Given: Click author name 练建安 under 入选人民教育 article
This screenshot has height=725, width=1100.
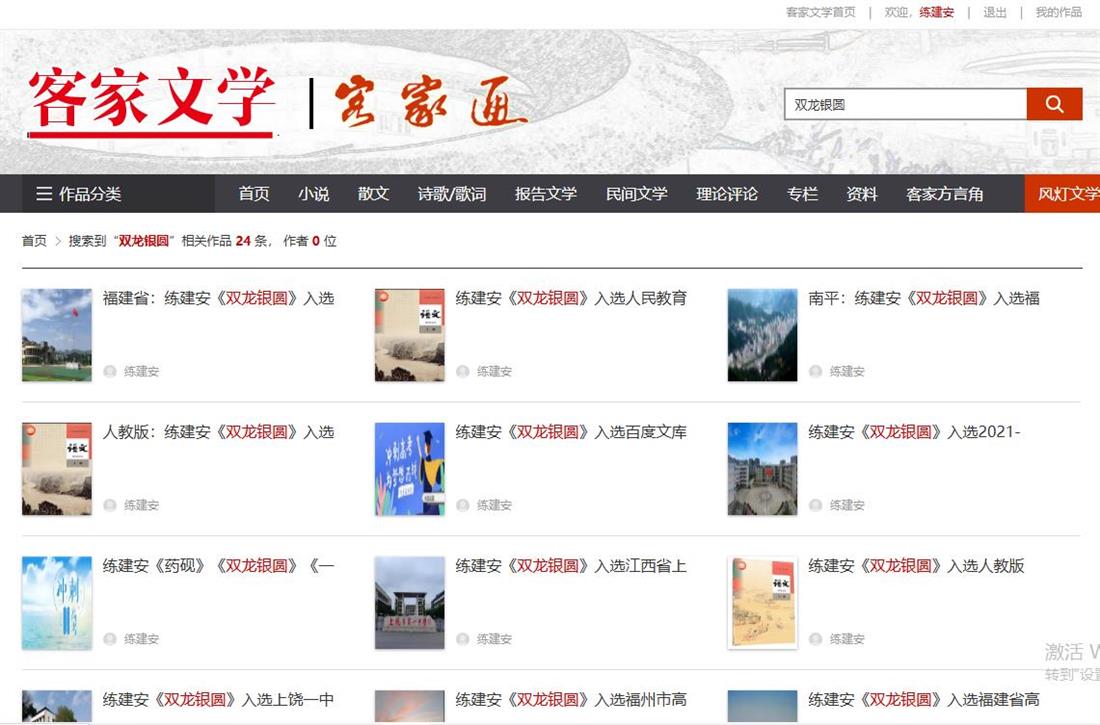Looking at the screenshot, I should [495, 371].
